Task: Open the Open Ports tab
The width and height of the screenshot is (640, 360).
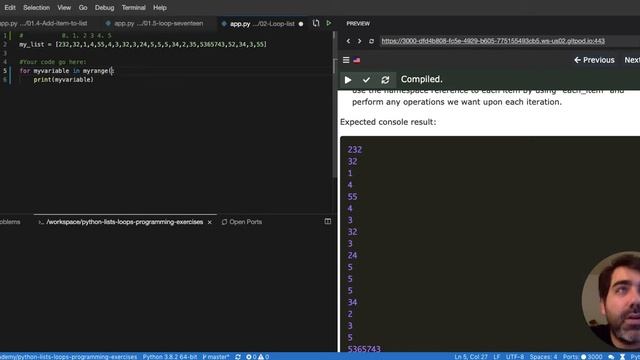Action: (242, 222)
